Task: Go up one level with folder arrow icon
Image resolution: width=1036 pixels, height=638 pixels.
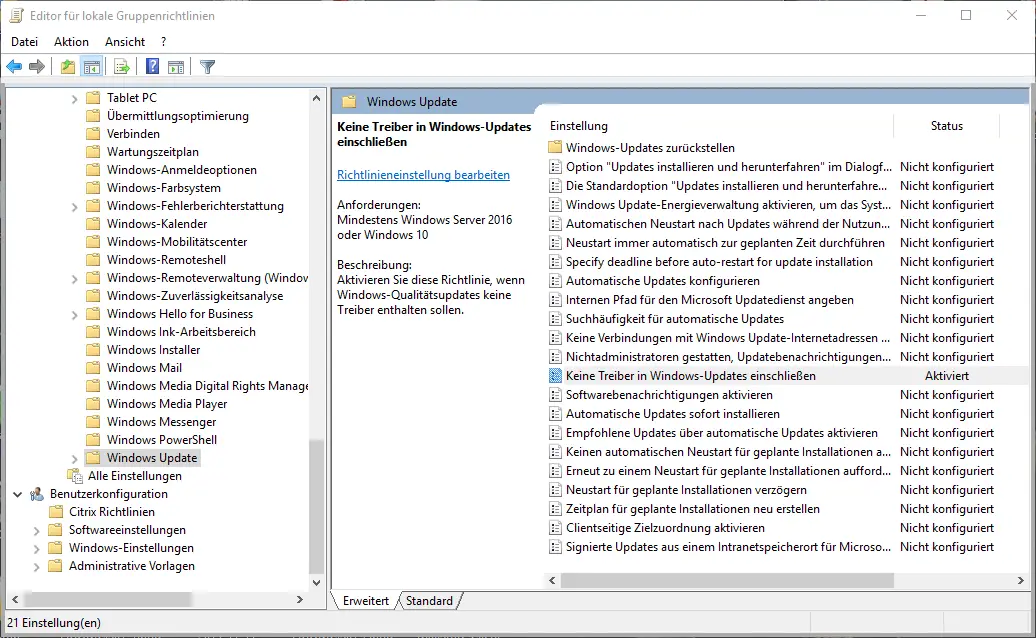Action: pos(67,66)
